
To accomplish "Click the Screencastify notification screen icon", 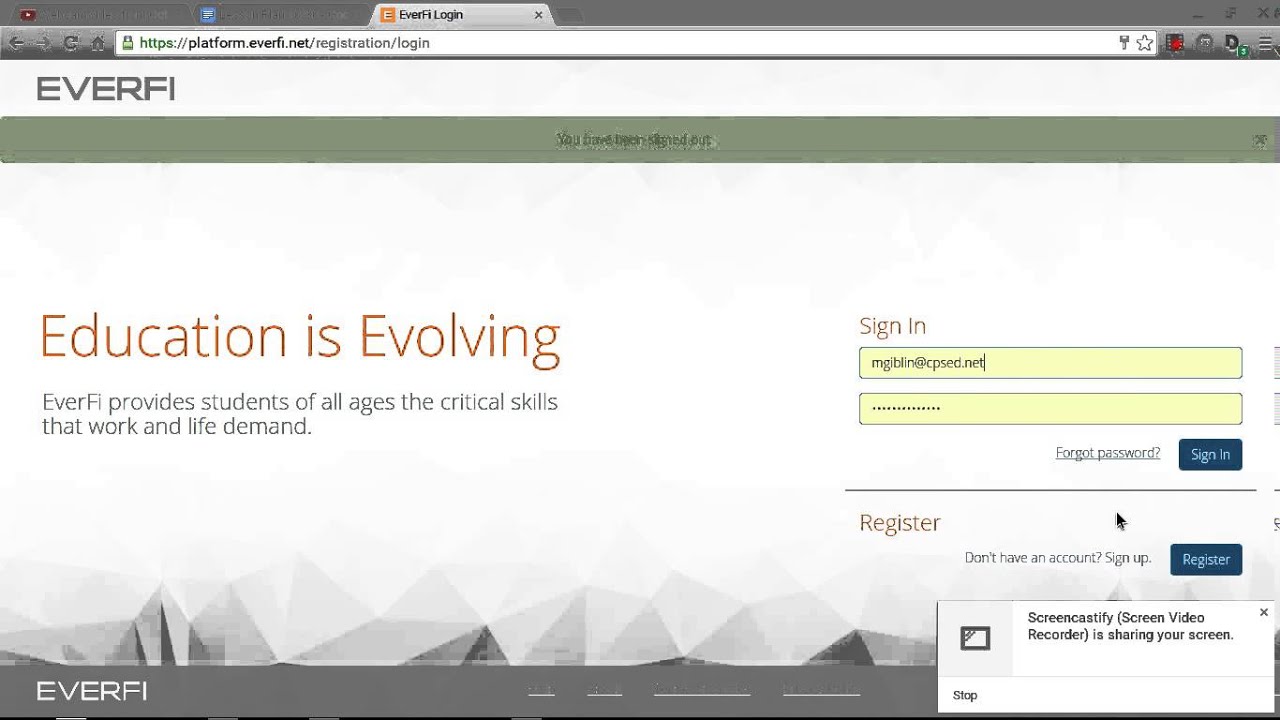I will coord(975,638).
